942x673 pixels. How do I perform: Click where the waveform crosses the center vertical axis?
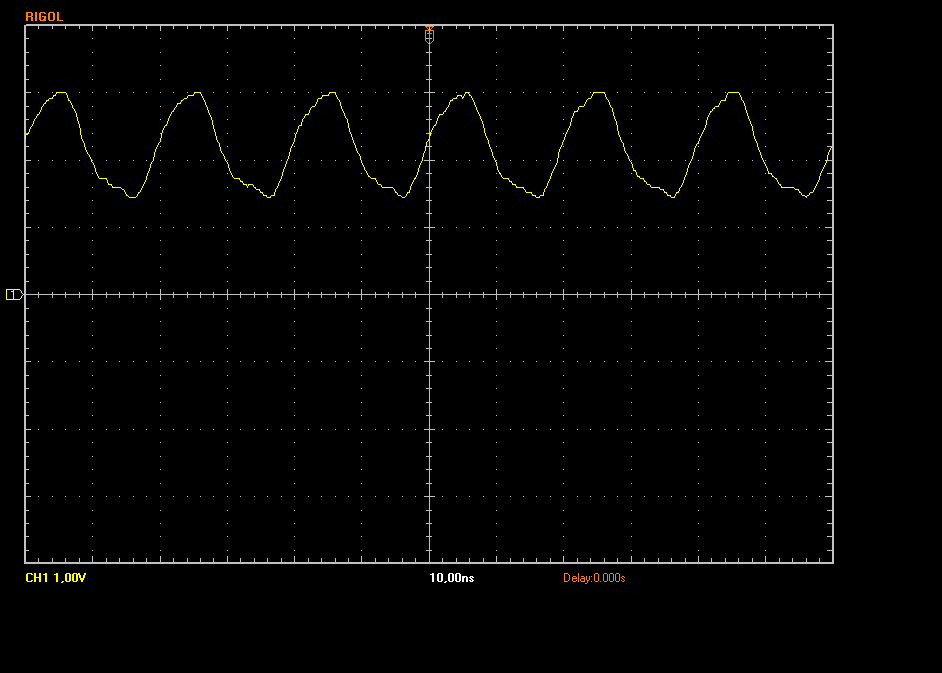[429, 135]
